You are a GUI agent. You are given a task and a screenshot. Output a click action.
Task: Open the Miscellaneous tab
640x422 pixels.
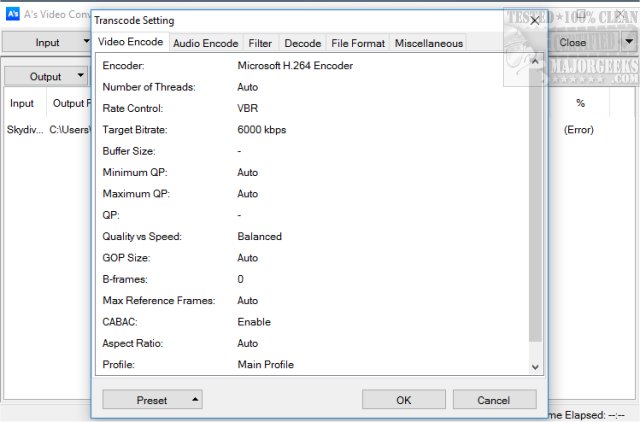(428, 43)
